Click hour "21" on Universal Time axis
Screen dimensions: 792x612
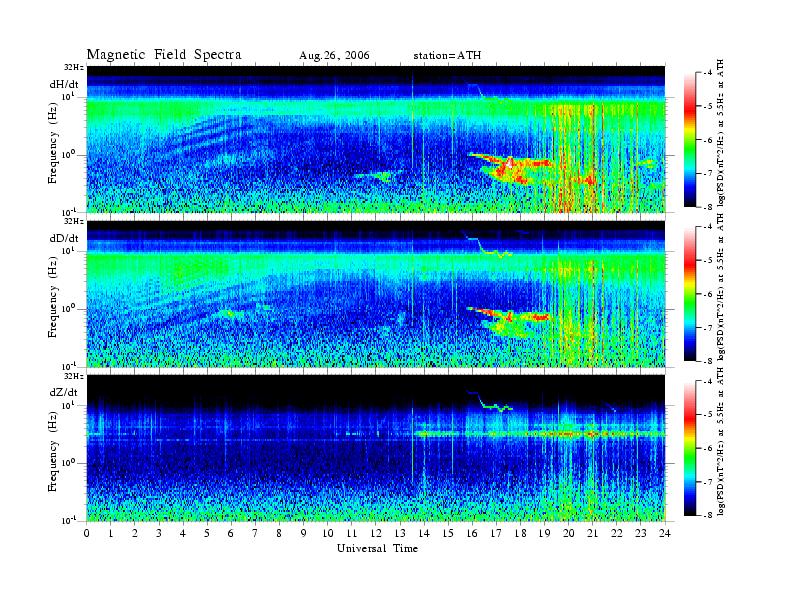[592, 533]
